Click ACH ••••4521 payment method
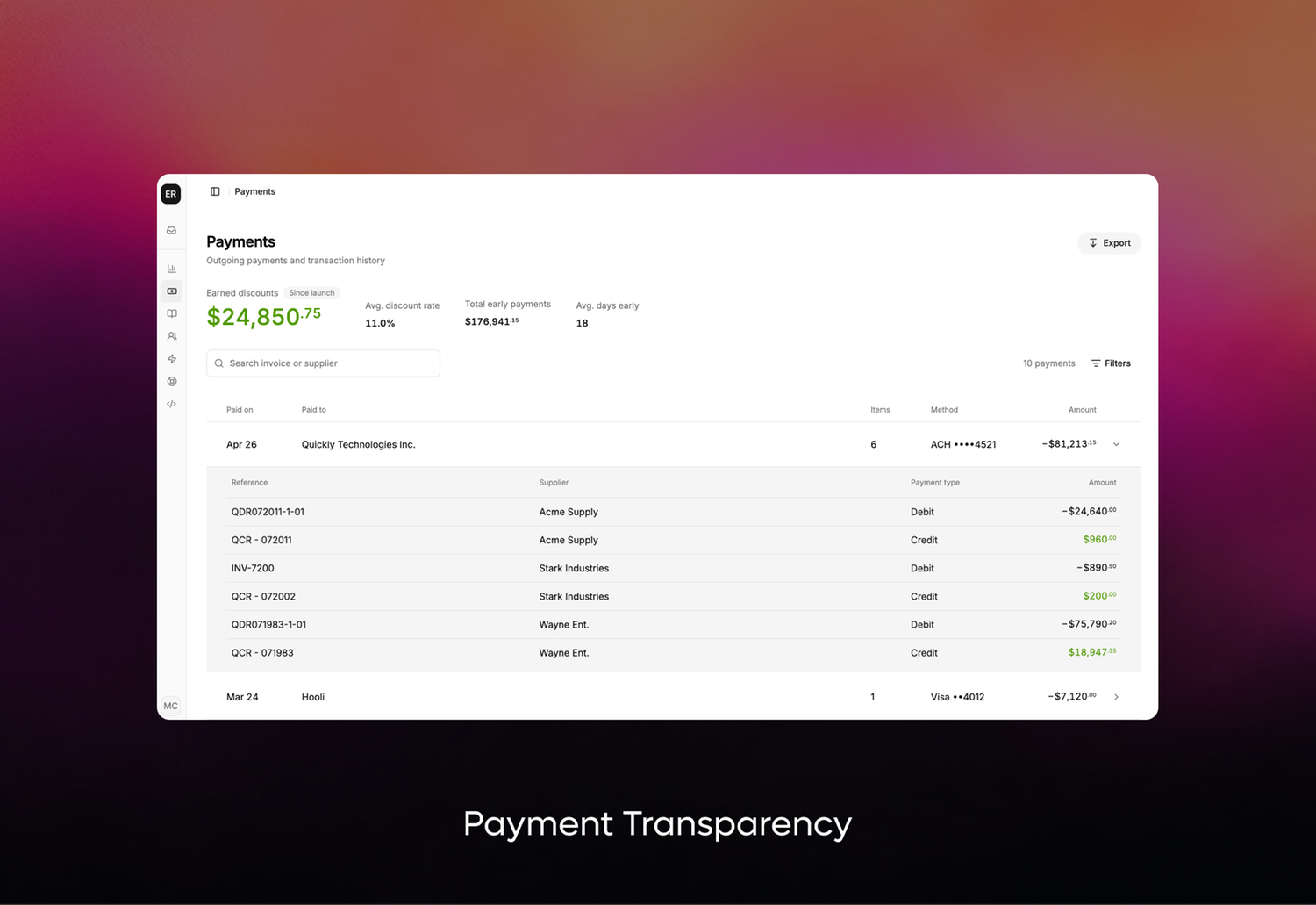Screen dimensions: 1316x905 (963, 445)
